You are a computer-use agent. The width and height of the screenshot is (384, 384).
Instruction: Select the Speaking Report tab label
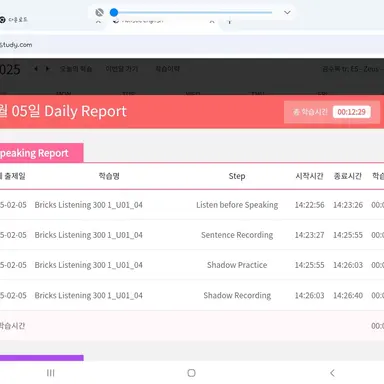(34, 153)
